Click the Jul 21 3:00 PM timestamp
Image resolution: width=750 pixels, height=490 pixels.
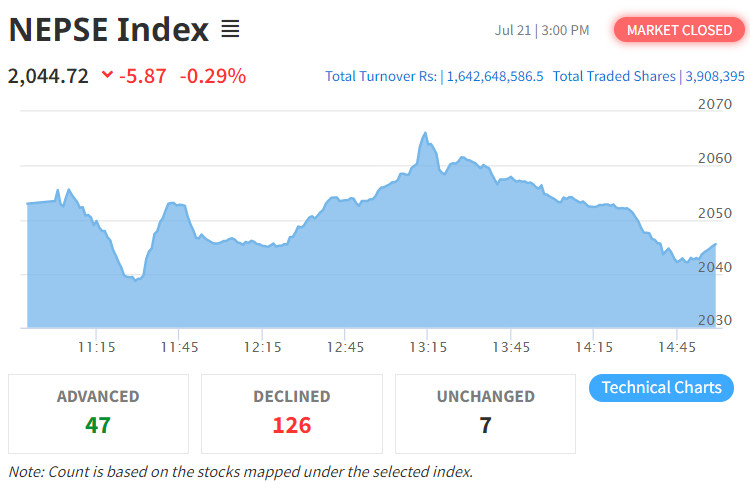542,30
